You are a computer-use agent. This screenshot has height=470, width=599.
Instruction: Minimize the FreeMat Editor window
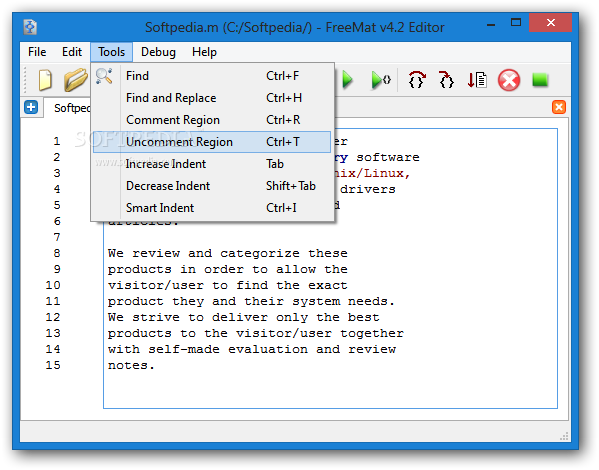tap(491, 25)
